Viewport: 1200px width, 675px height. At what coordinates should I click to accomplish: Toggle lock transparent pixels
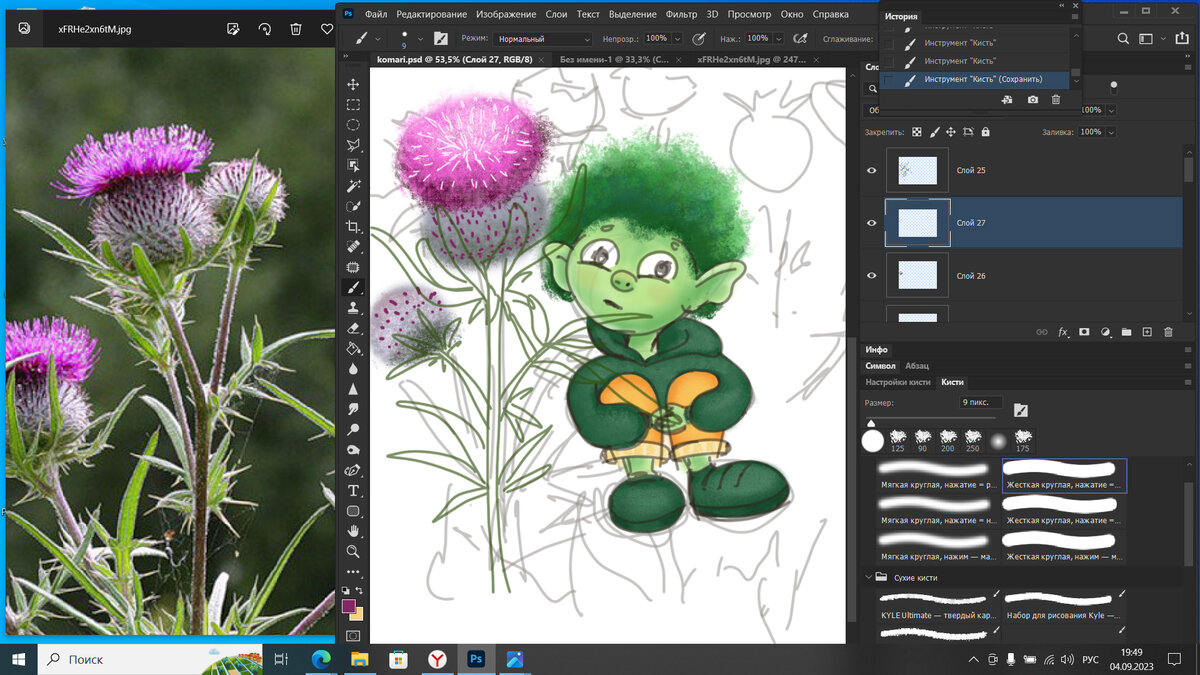[x=917, y=132]
